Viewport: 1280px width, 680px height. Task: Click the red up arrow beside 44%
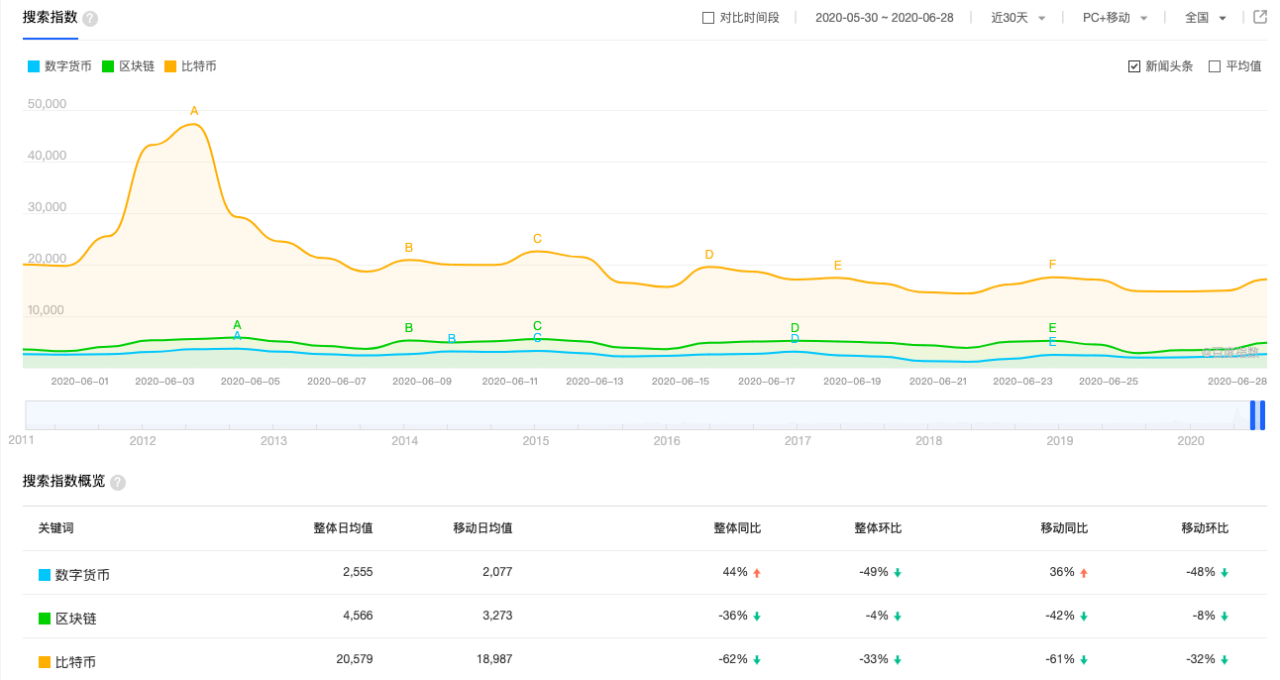tap(757, 573)
